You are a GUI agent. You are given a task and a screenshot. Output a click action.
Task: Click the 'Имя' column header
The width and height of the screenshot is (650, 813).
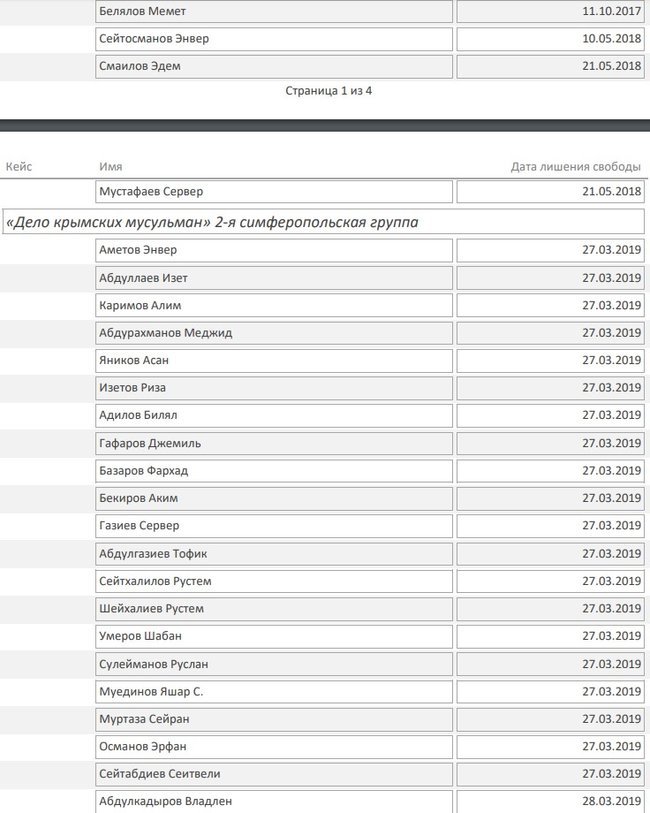click(111, 167)
